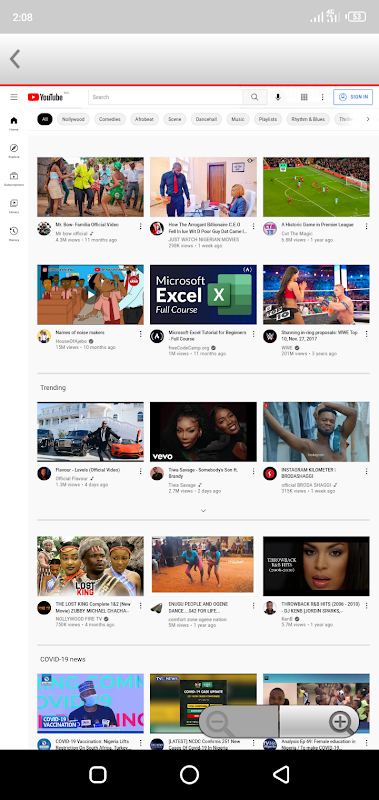The height and width of the screenshot is (800, 379).
Task: Play the Microsoft Excel Full Course thumbnail
Action: click(x=203, y=294)
